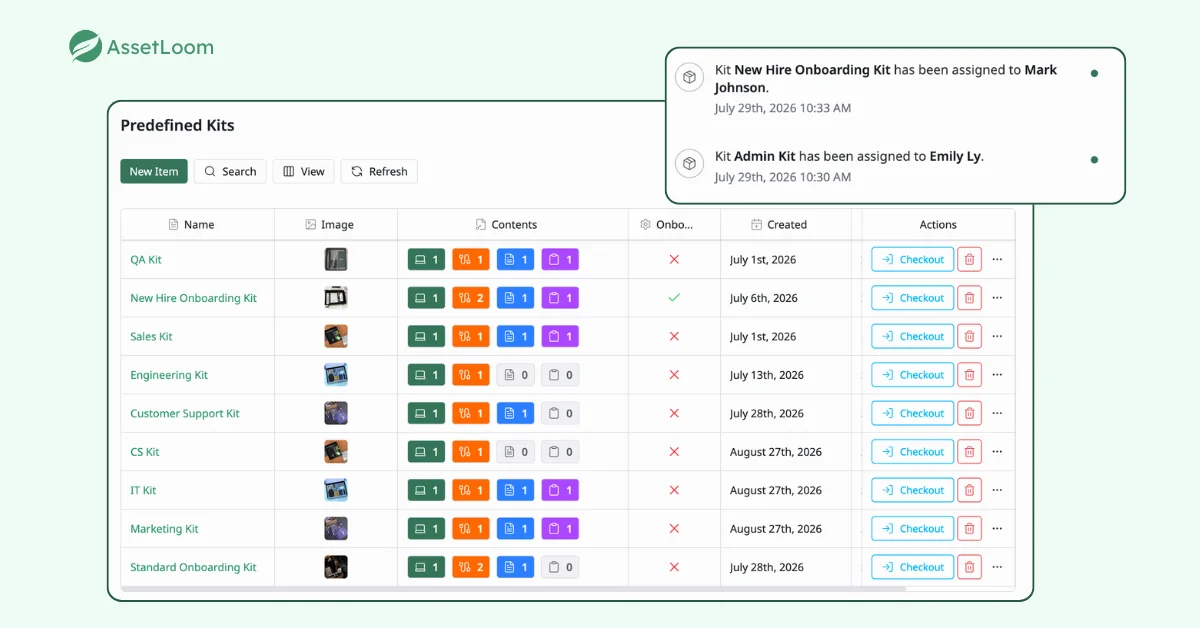Click Marketing Kit orange accessories badge
Viewport: 1200px width, 628px height.
[471, 529]
